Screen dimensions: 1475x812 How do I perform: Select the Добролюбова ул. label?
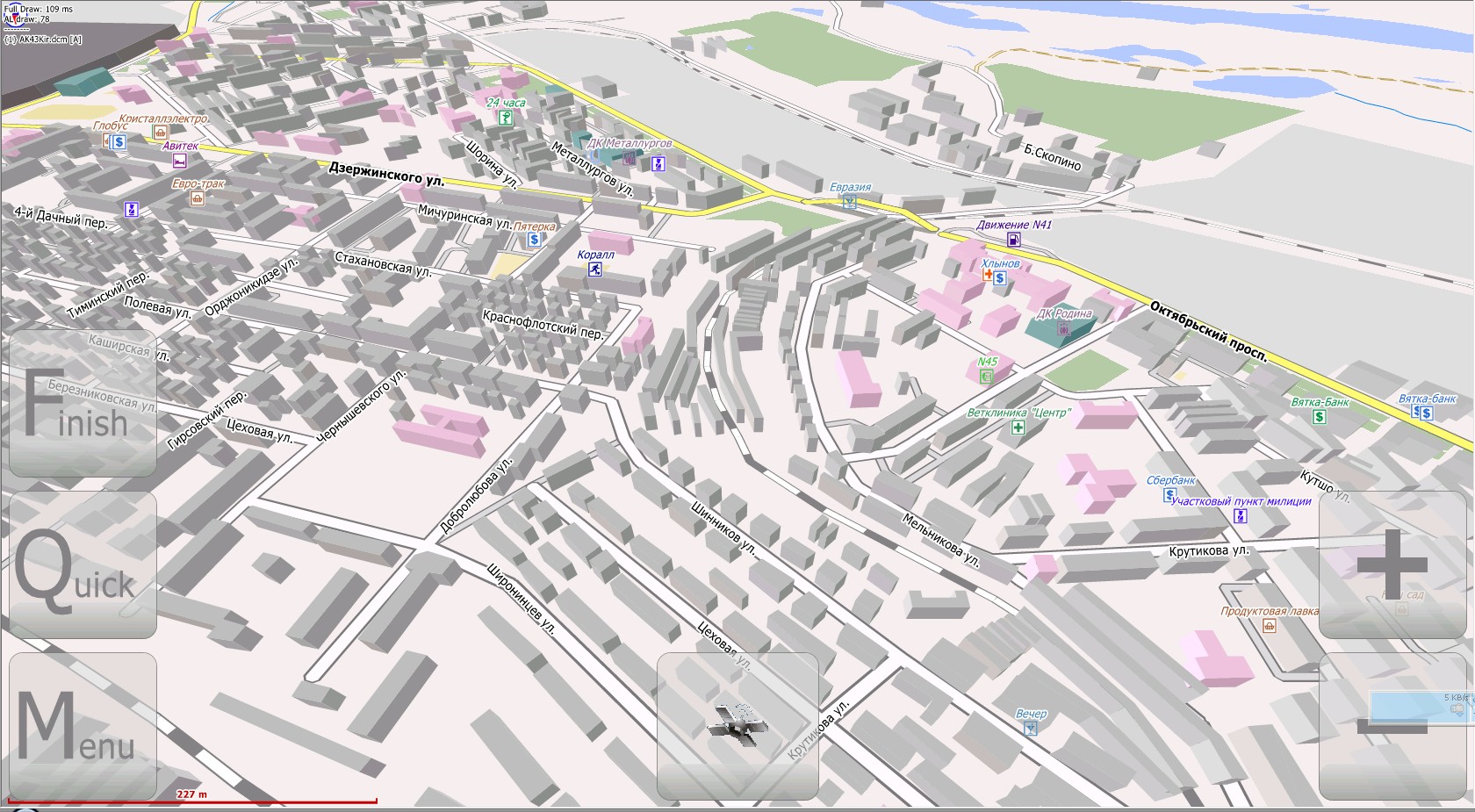(x=475, y=496)
